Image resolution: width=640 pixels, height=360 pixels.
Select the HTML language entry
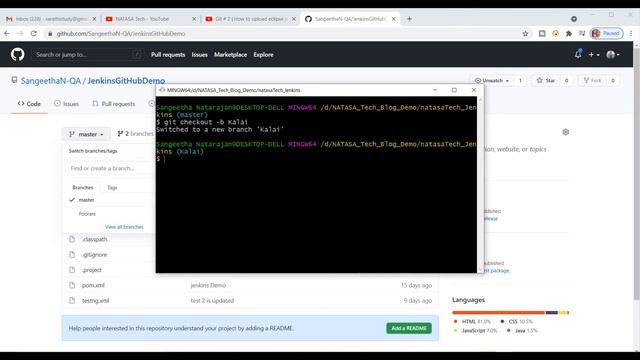pos(472,322)
